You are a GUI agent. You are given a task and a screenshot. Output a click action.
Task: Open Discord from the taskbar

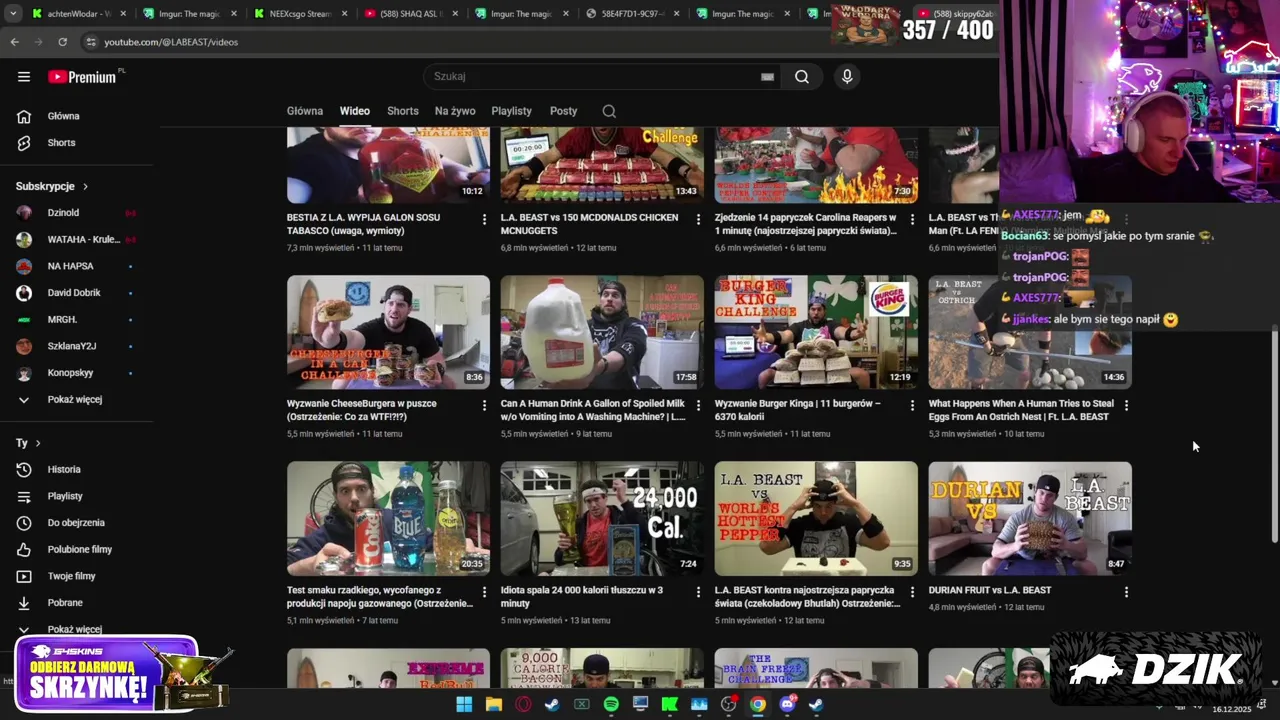click(x=788, y=704)
